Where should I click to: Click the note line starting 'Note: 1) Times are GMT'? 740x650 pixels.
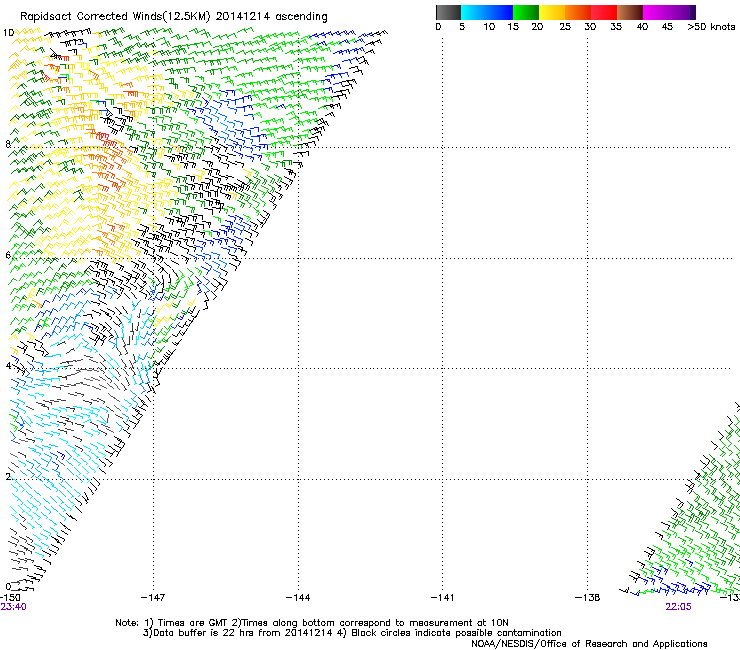click(x=312, y=623)
